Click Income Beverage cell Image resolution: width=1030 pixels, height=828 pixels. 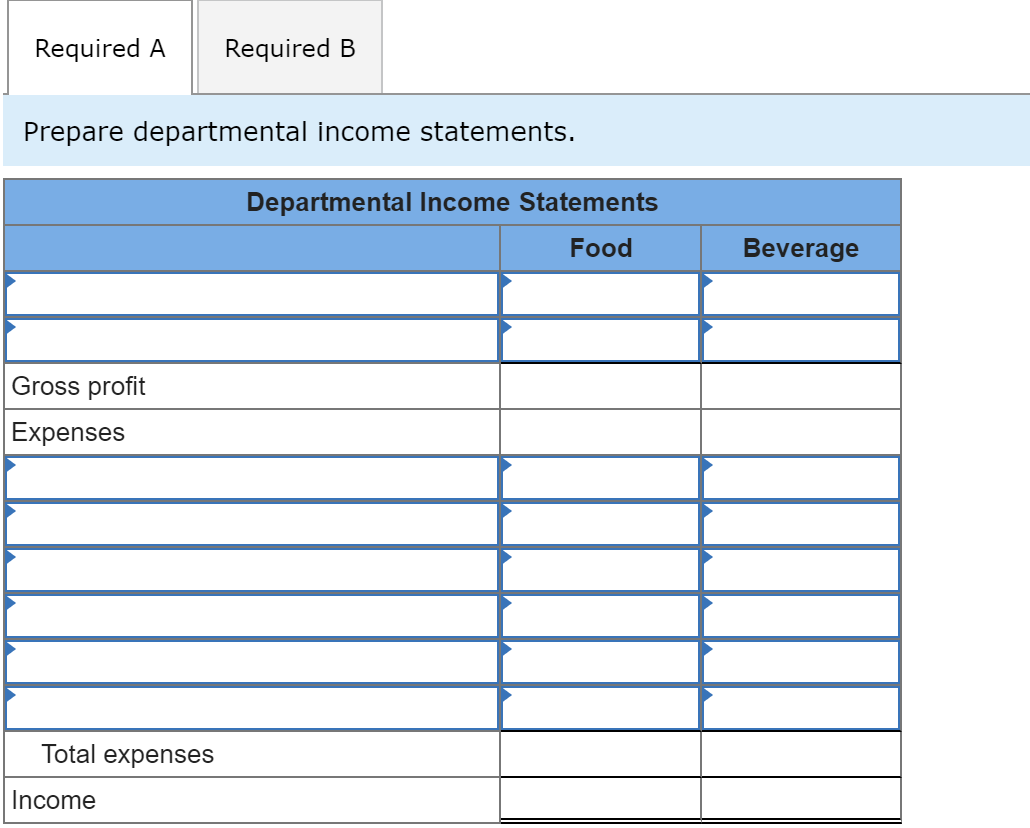tap(801, 799)
